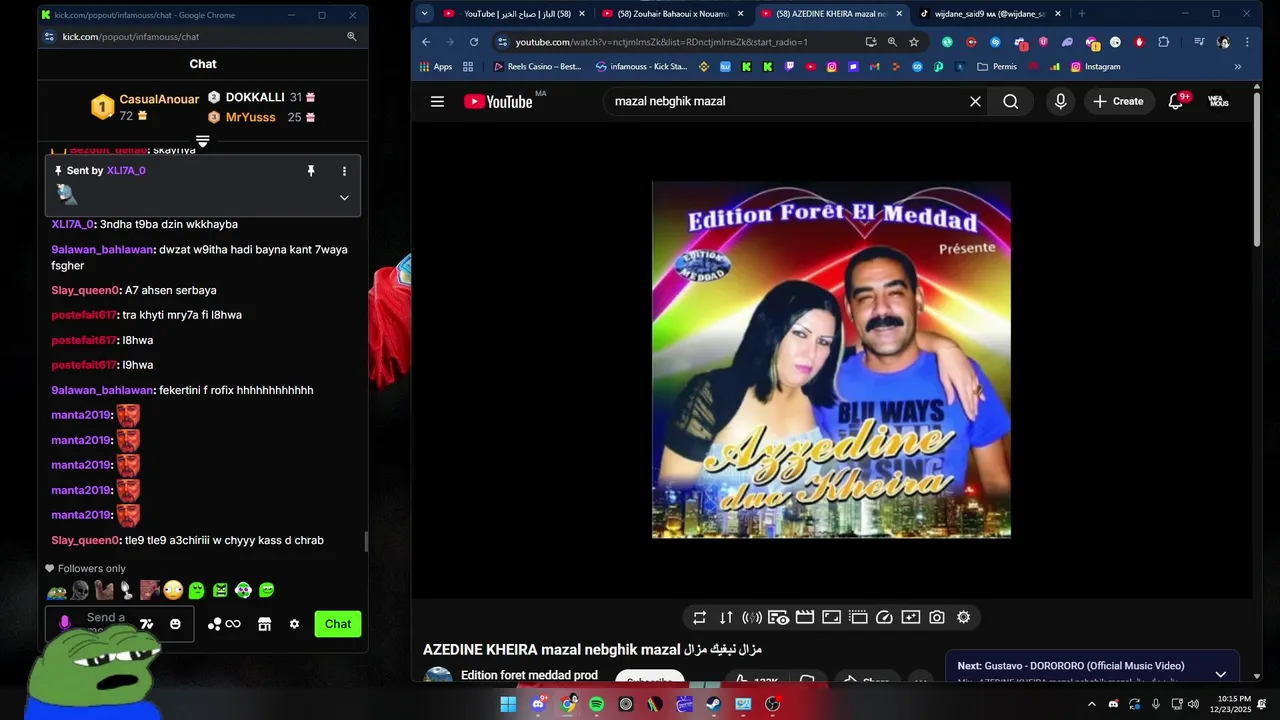Open the 'infamouss - Kick Sta...' bookmark
1280x720 pixels.
[x=640, y=67]
